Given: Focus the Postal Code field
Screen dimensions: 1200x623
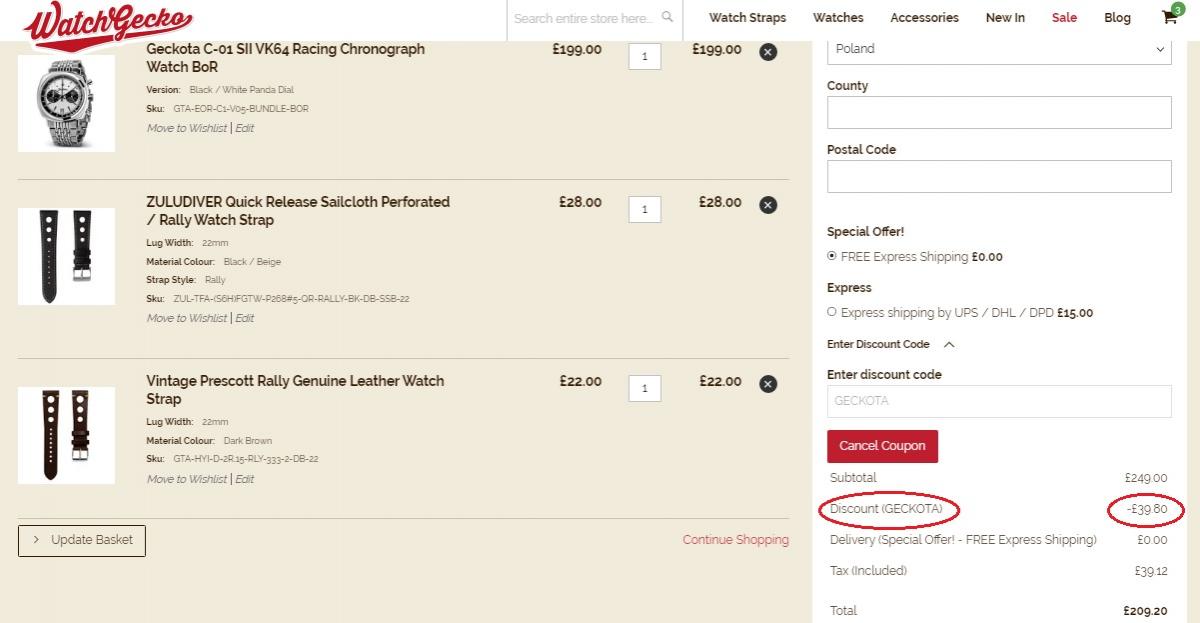Looking at the screenshot, I should (x=999, y=176).
